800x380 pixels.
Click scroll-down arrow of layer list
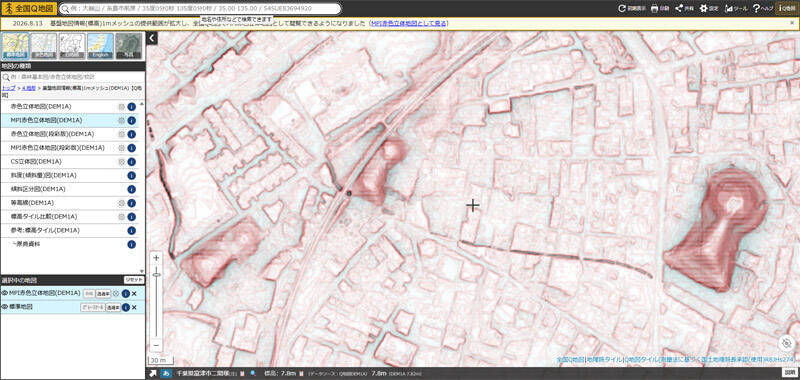(x=142, y=271)
